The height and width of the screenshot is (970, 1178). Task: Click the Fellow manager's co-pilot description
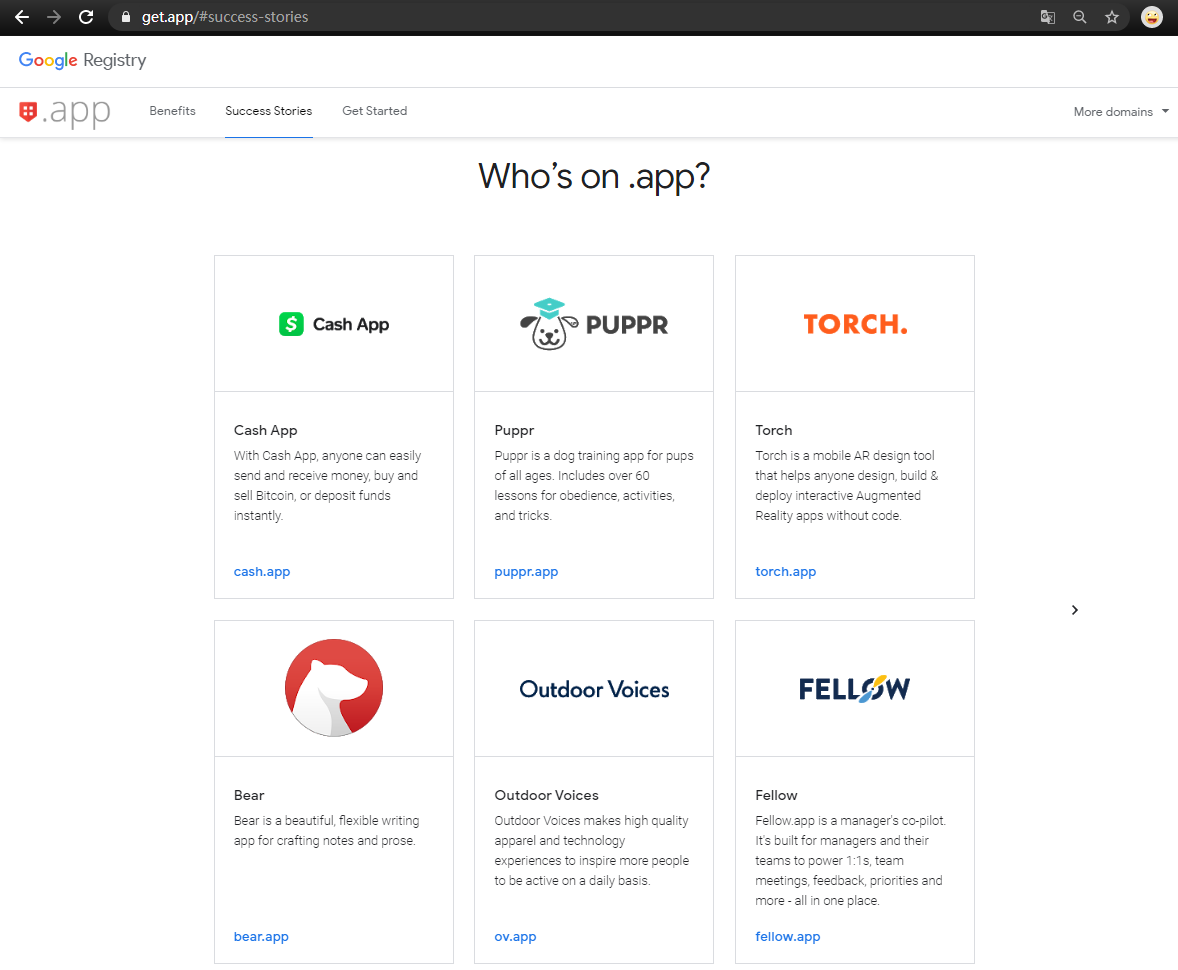[850, 861]
